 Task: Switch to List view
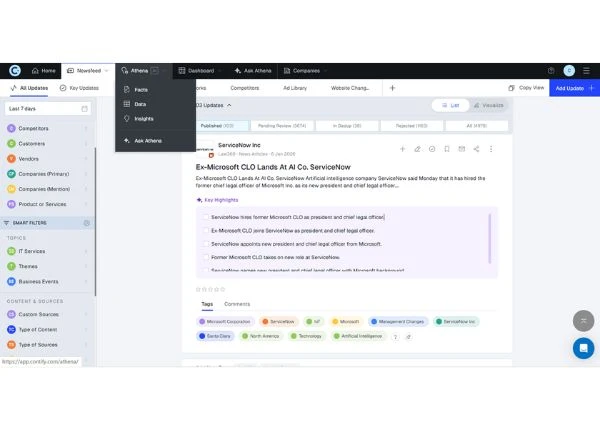450,105
